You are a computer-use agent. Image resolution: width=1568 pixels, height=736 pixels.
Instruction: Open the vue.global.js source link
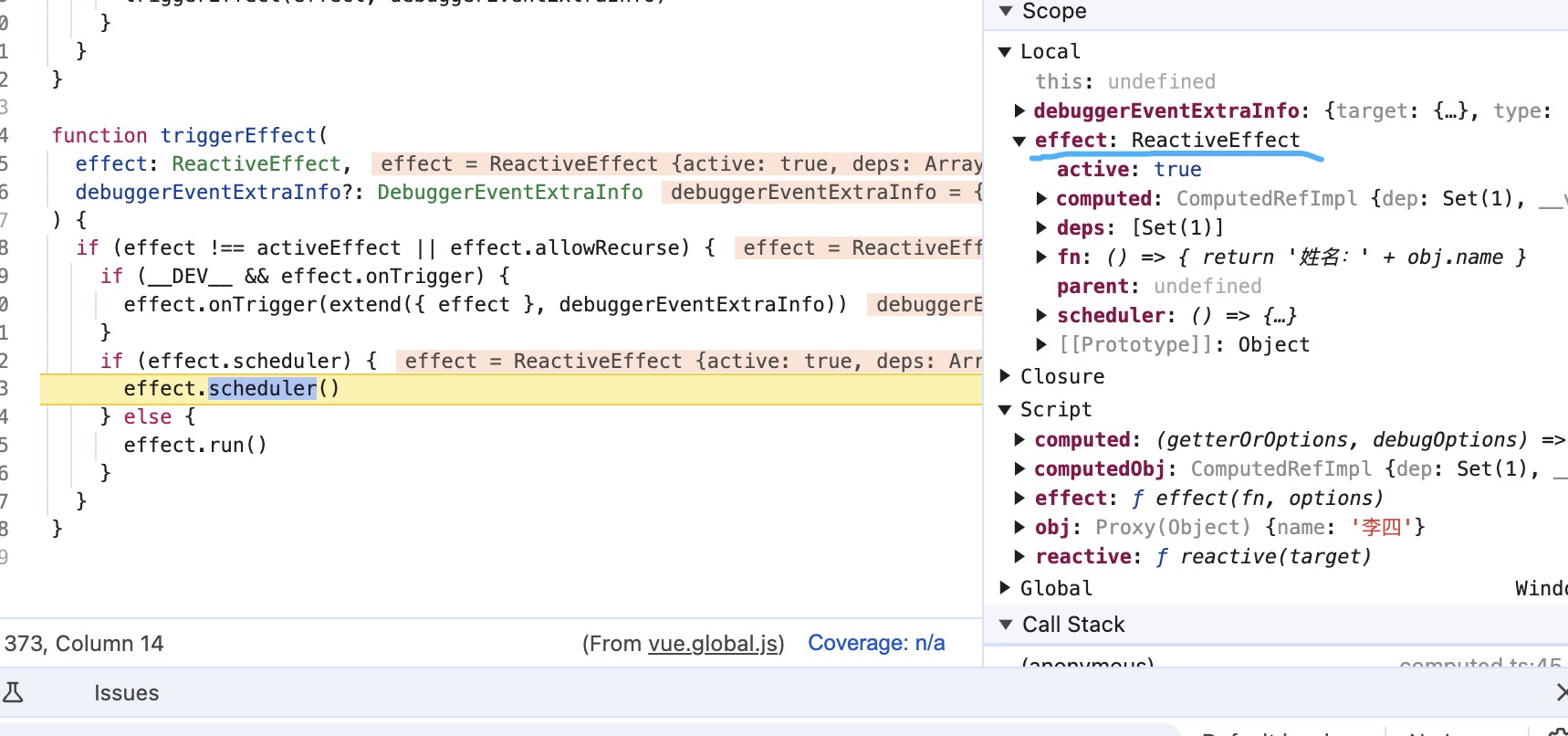point(713,644)
